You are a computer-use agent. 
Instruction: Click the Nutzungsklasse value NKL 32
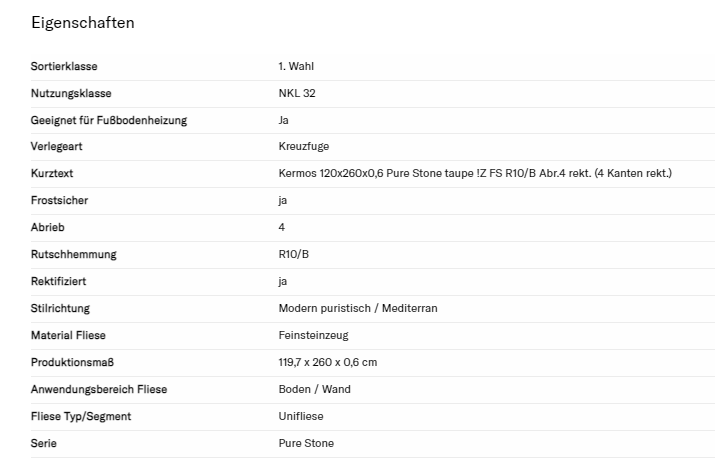299,94
